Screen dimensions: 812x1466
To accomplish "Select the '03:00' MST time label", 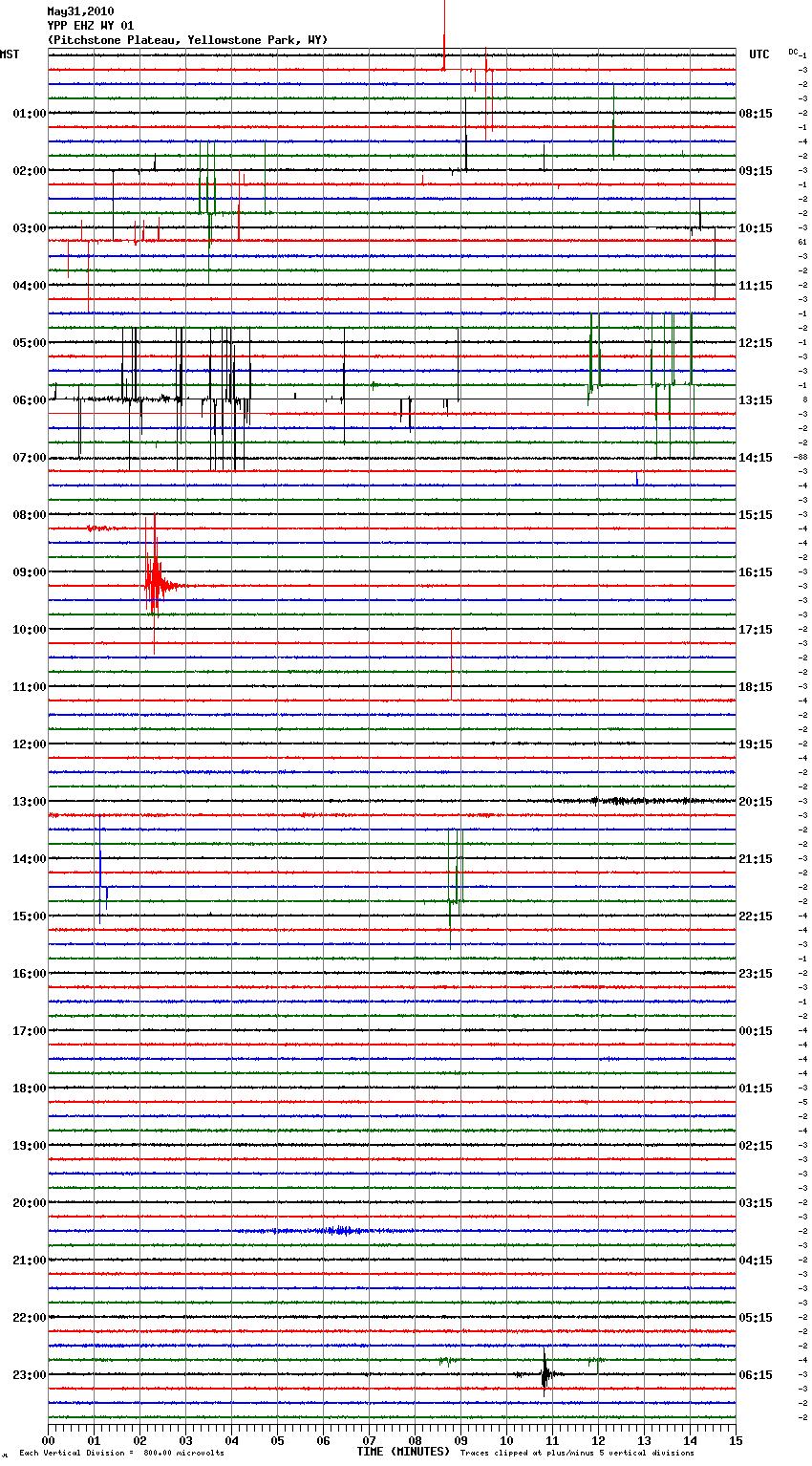I will pyautogui.click(x=30, y=228).
